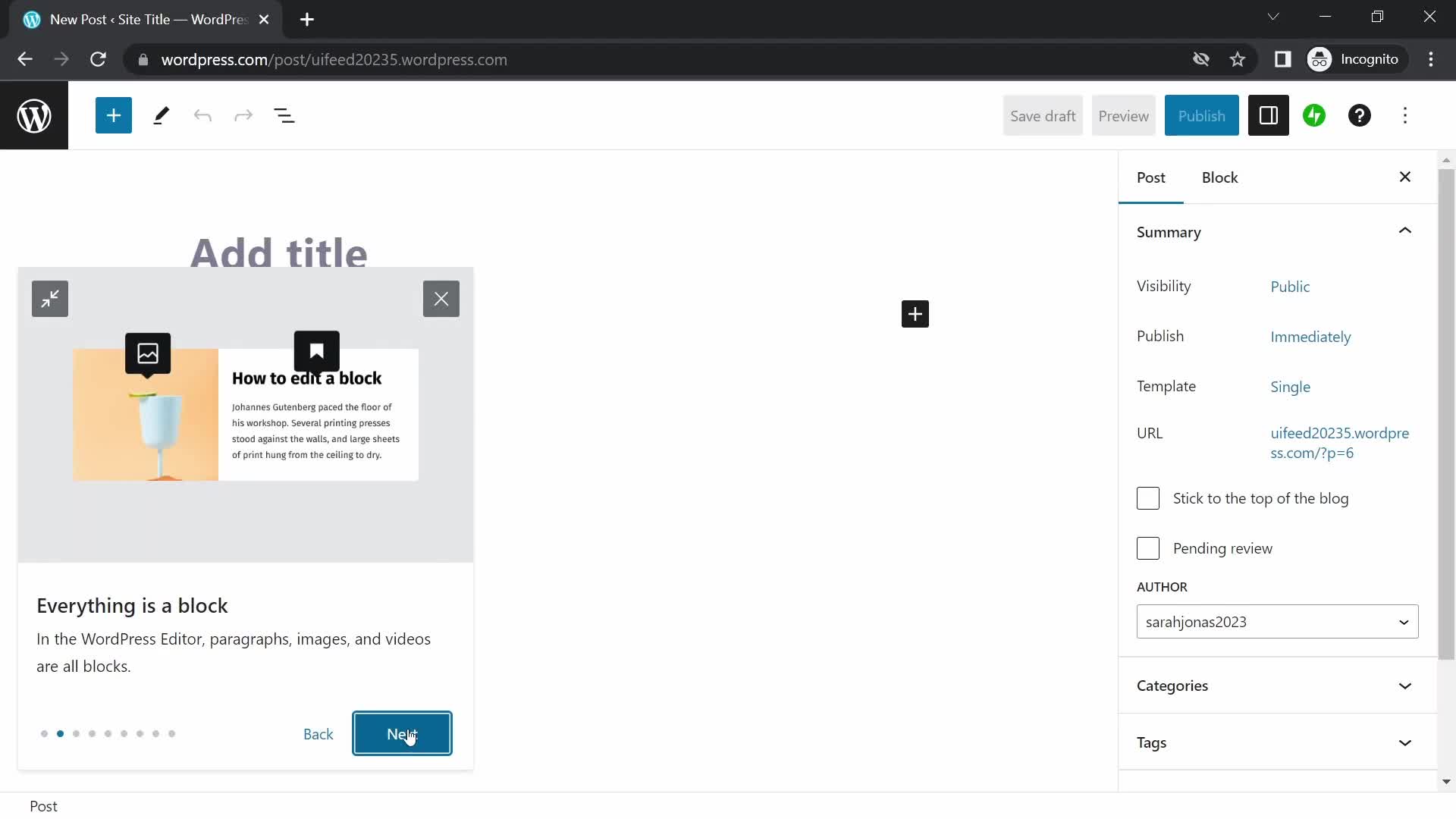Click the sidebar layout toggle icon
Image resolution: width=1456 pixels, height=819 pixels.
1268,116
